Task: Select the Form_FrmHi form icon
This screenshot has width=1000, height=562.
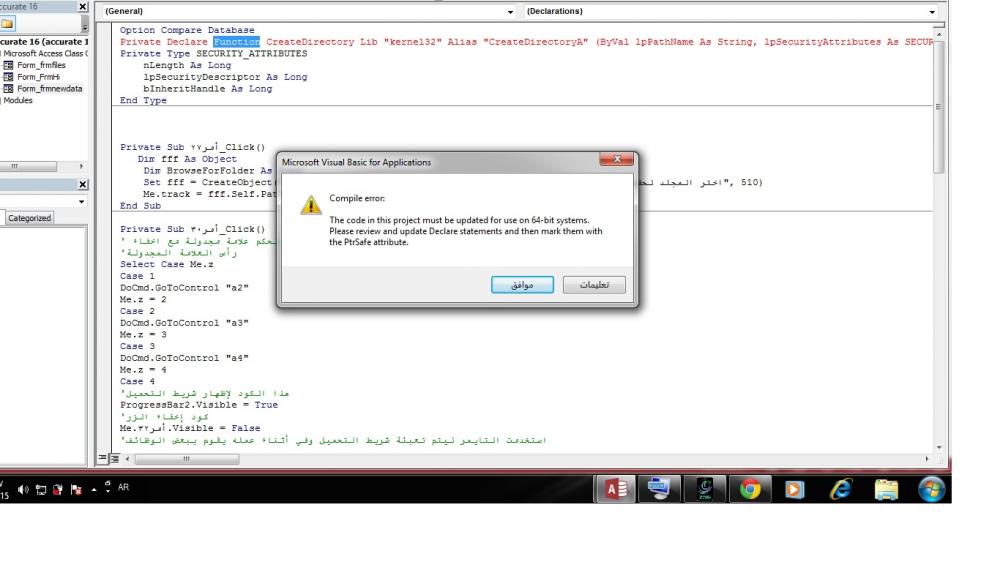Action: pos(8,77)
